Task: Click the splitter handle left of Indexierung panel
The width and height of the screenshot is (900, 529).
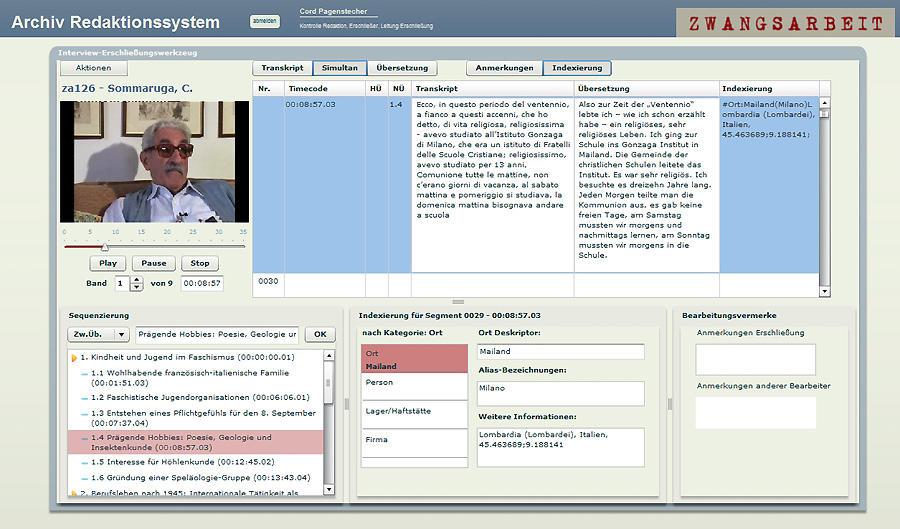Action: point(347,404)
